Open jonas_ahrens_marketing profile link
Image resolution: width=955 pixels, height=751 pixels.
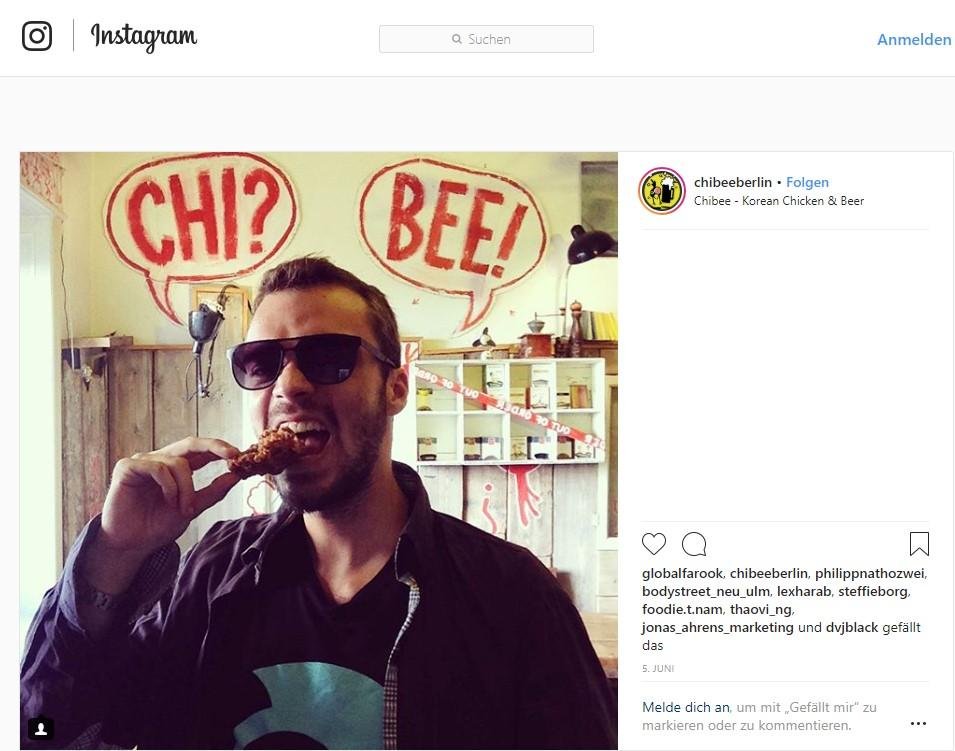pos(718,627)
